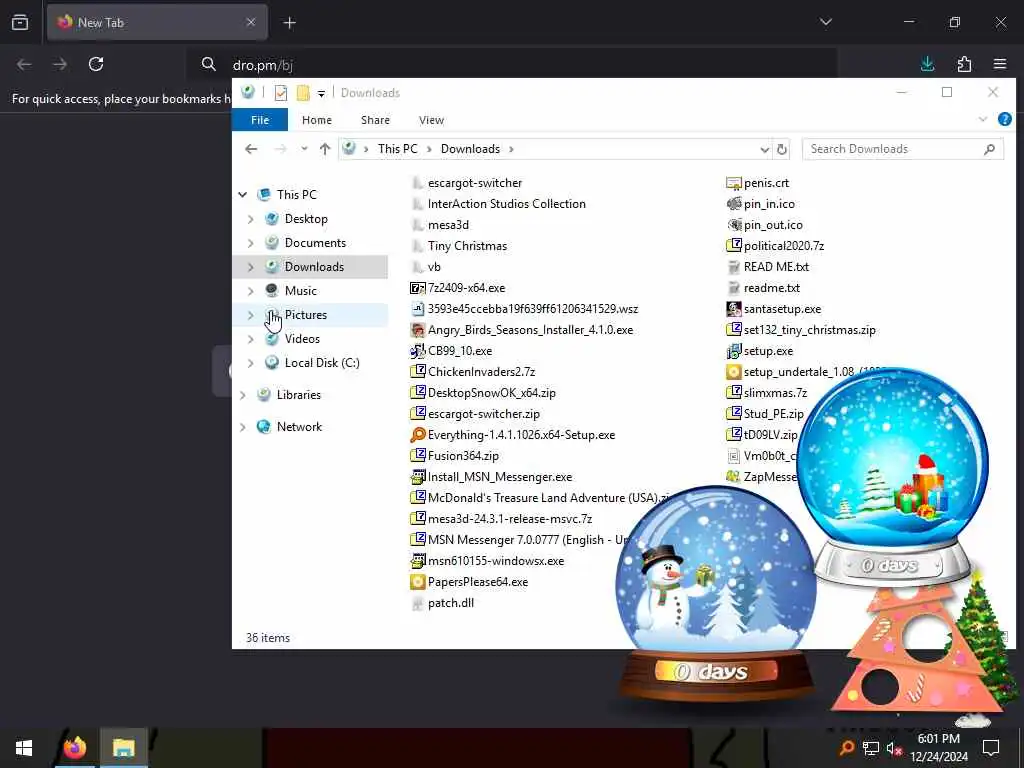The height and width of the screenshot is (768, 1024).
Task: Go back in Explorer navigation
Action: [251, 149]
